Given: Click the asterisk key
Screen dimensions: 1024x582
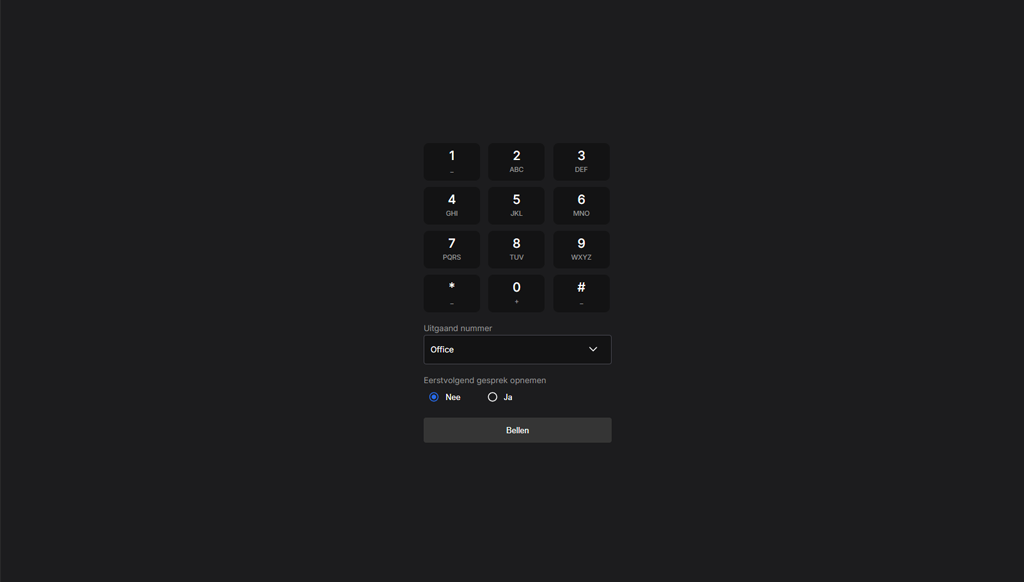Looking at the screenshot, I should (451, 293).
